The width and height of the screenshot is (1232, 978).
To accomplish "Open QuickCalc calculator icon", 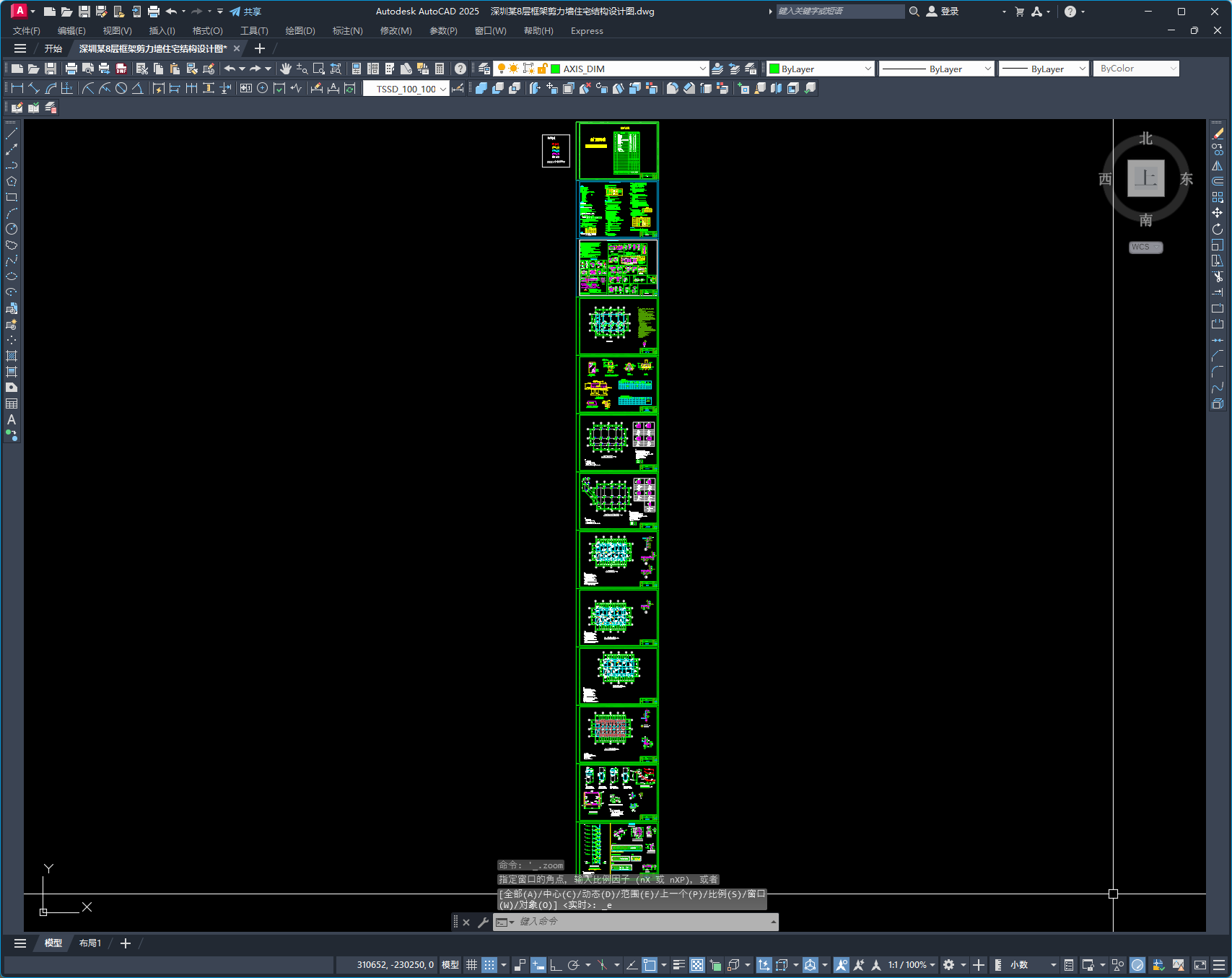I will pos(440,69).
